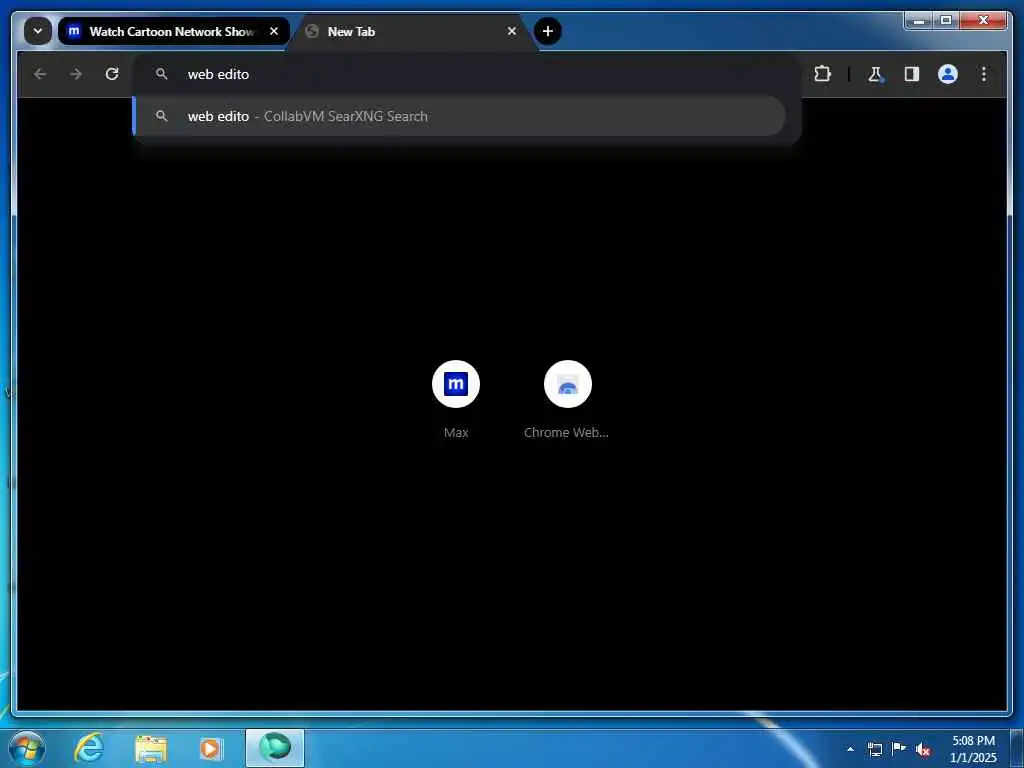Toggle the side panel

(912, 74)
